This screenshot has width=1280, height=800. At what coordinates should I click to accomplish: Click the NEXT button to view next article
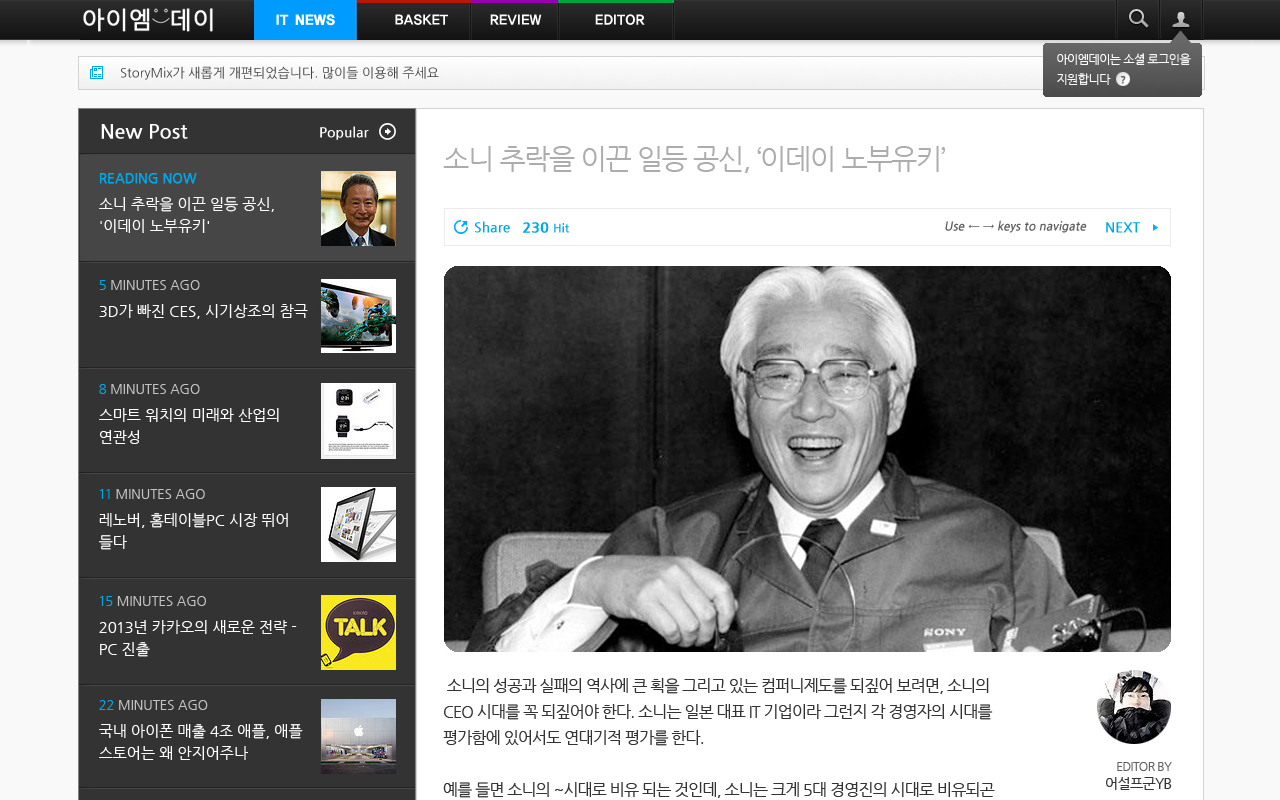(x=1122, y=227)
